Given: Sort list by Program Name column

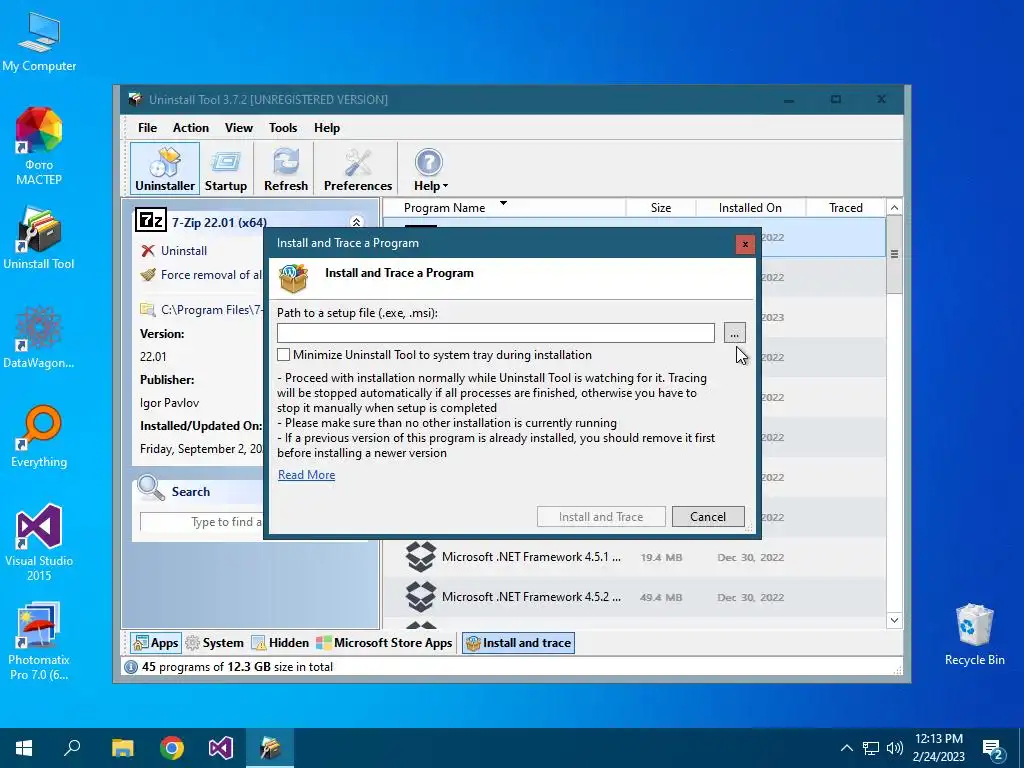Looking at the screenshot, I should click(x=444, y=208).
